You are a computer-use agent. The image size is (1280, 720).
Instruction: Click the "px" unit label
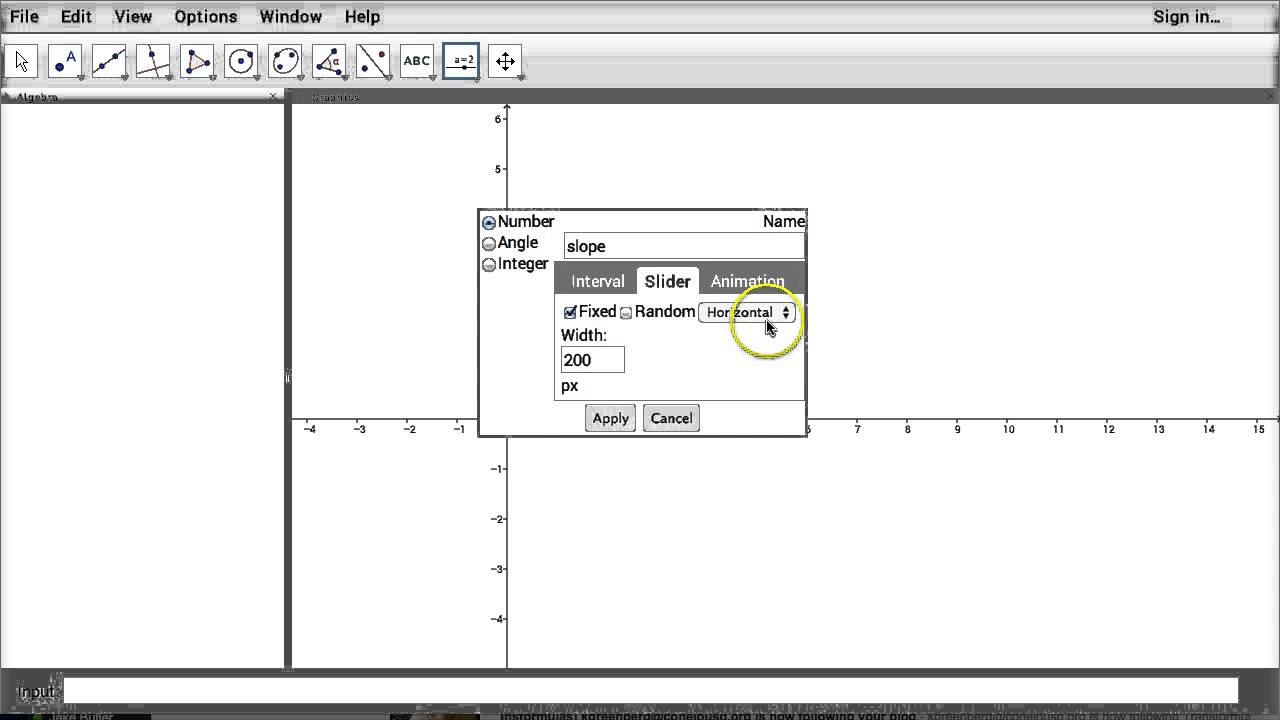pyautogui.click(x=569, y=385)
